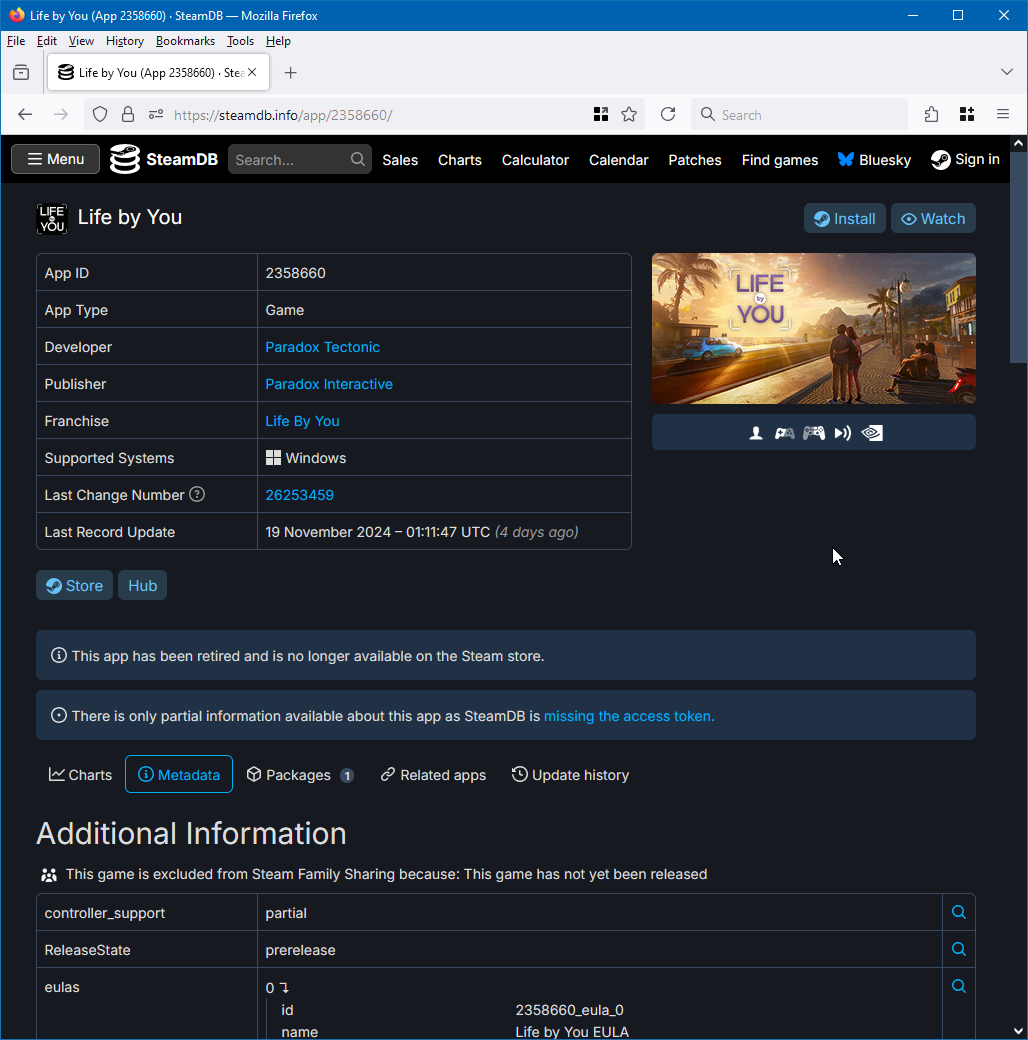Click the Install button

click(x=844, y=218)
